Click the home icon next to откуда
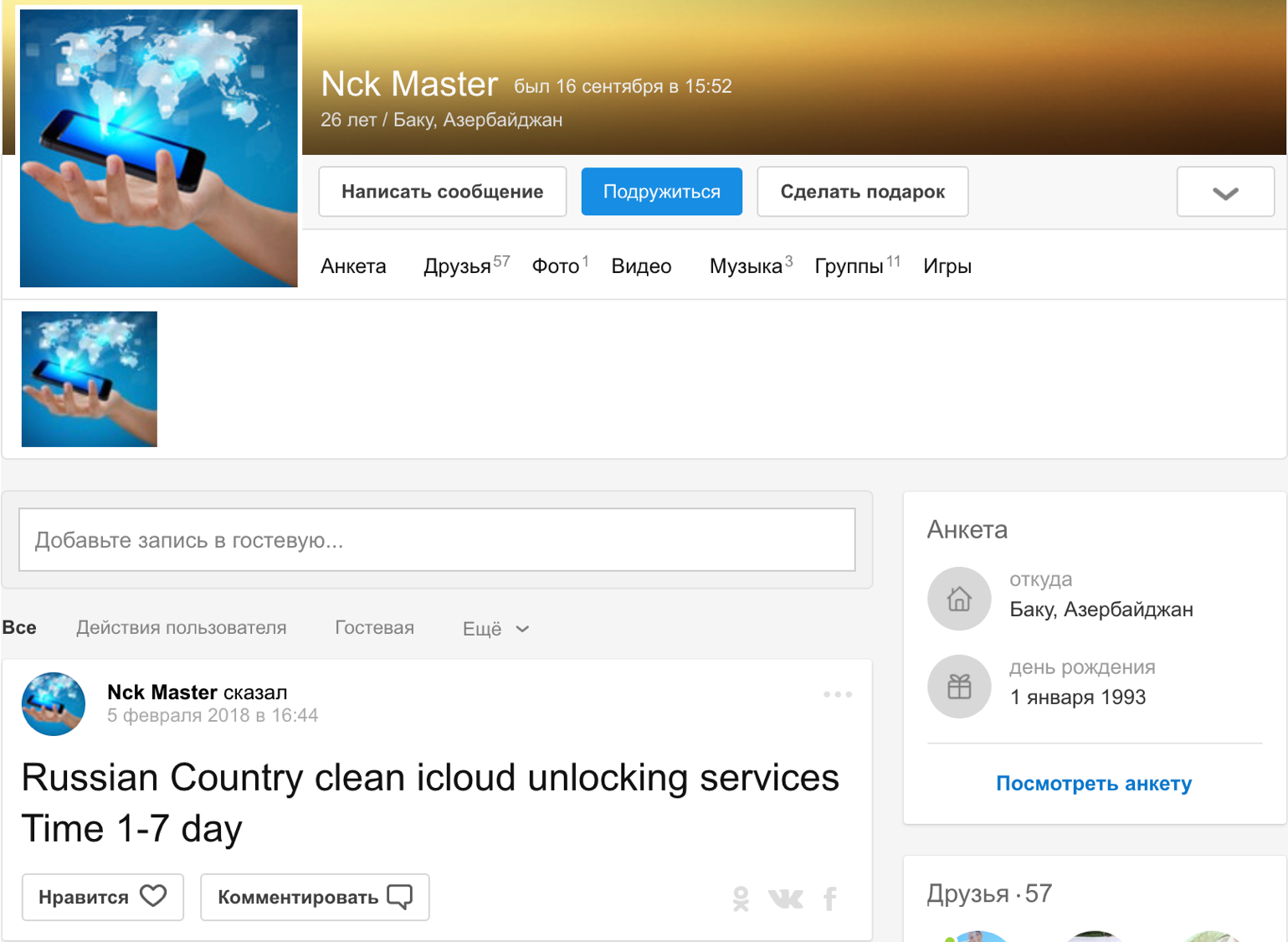Screen dimensions: 1288x942 coord(959,599)
